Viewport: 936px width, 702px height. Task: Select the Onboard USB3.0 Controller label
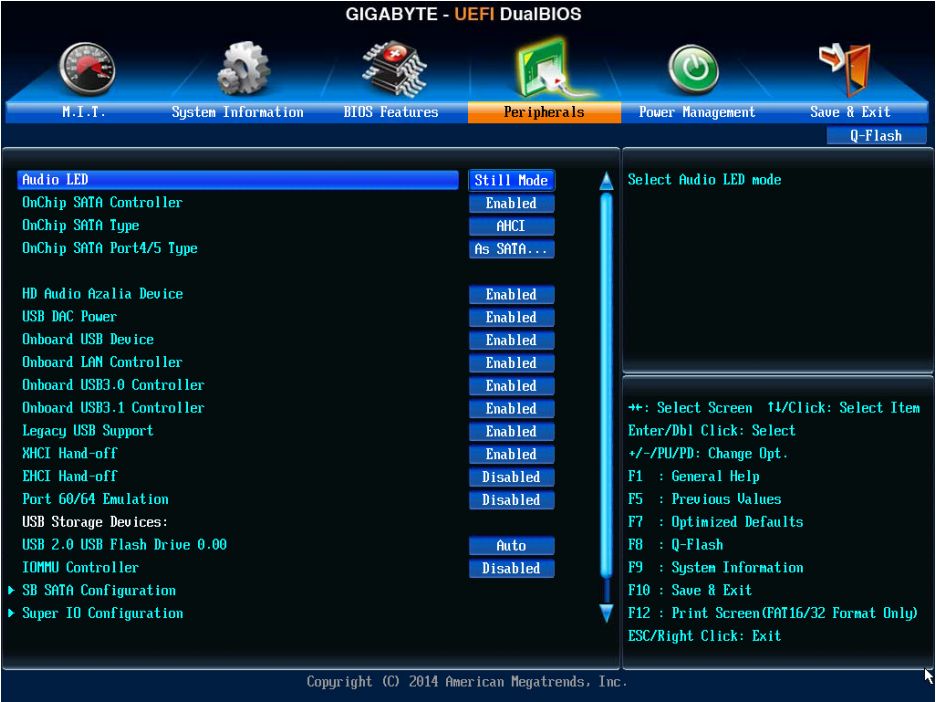pos(113,385)
